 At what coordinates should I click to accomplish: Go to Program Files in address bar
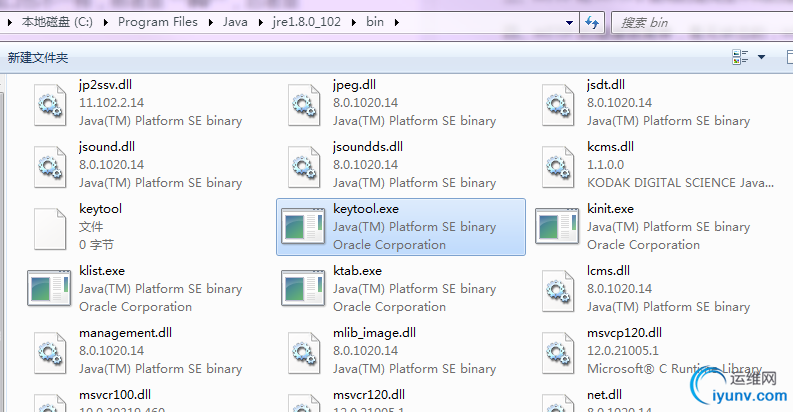tap(158, 22)
